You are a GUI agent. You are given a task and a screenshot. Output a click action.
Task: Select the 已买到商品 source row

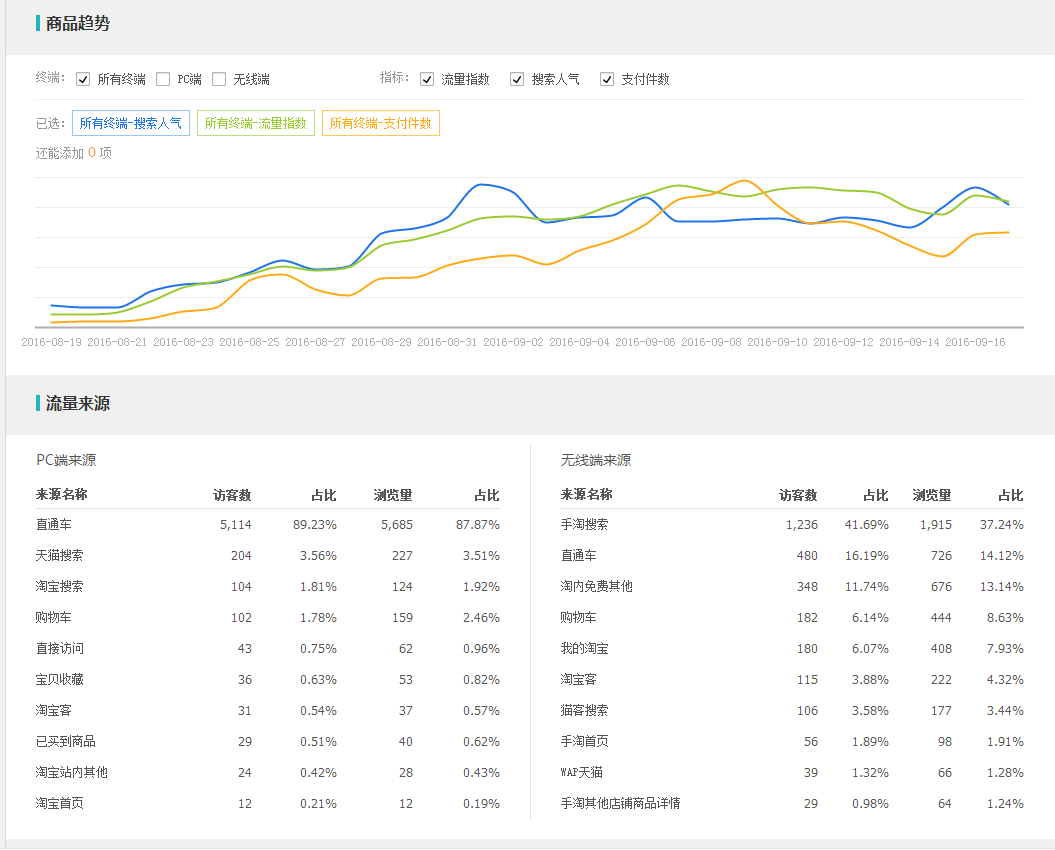click(268, 741)
